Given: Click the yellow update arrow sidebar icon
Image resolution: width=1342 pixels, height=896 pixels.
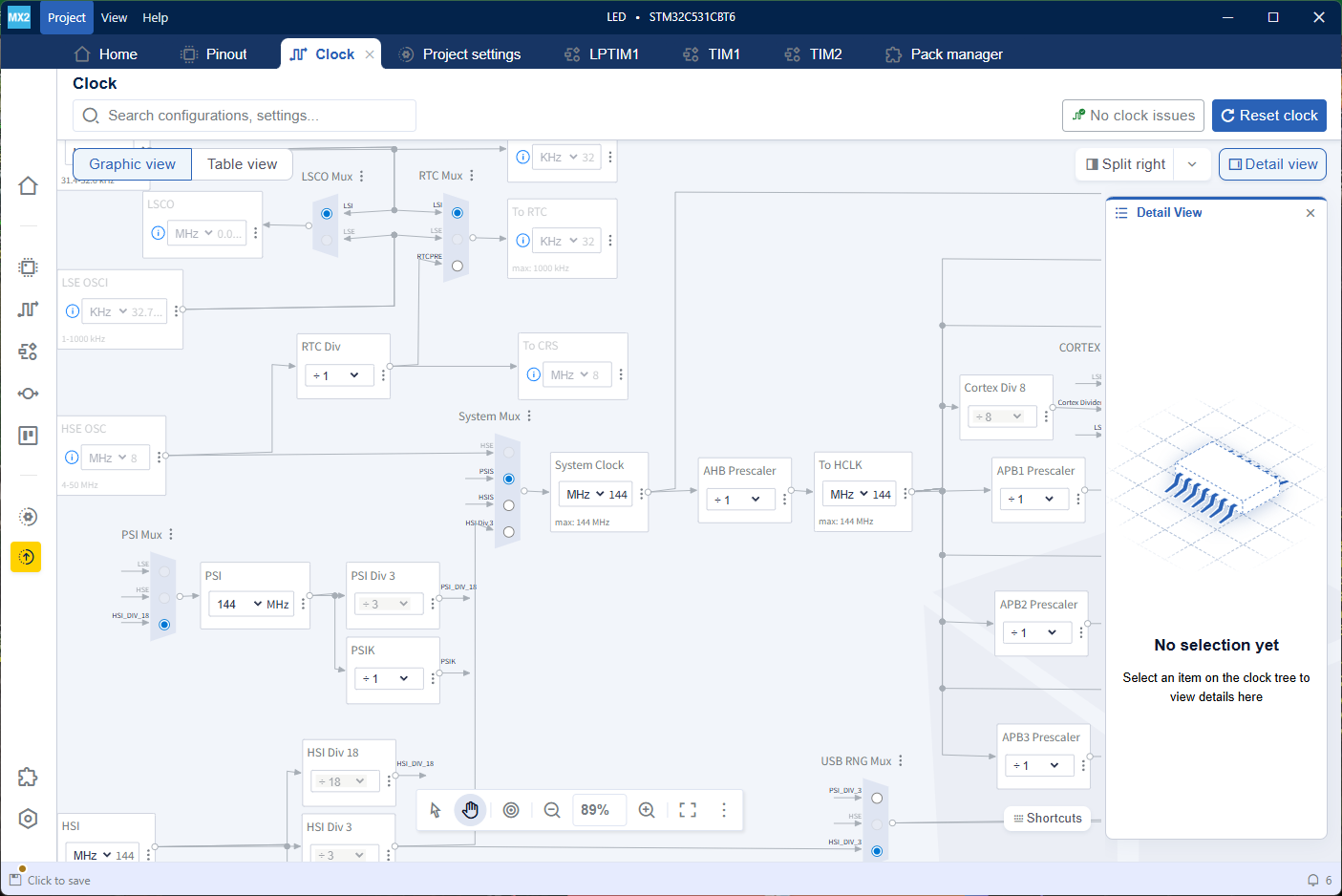Looking at the screenshot, I should click(x=26, y=557).
